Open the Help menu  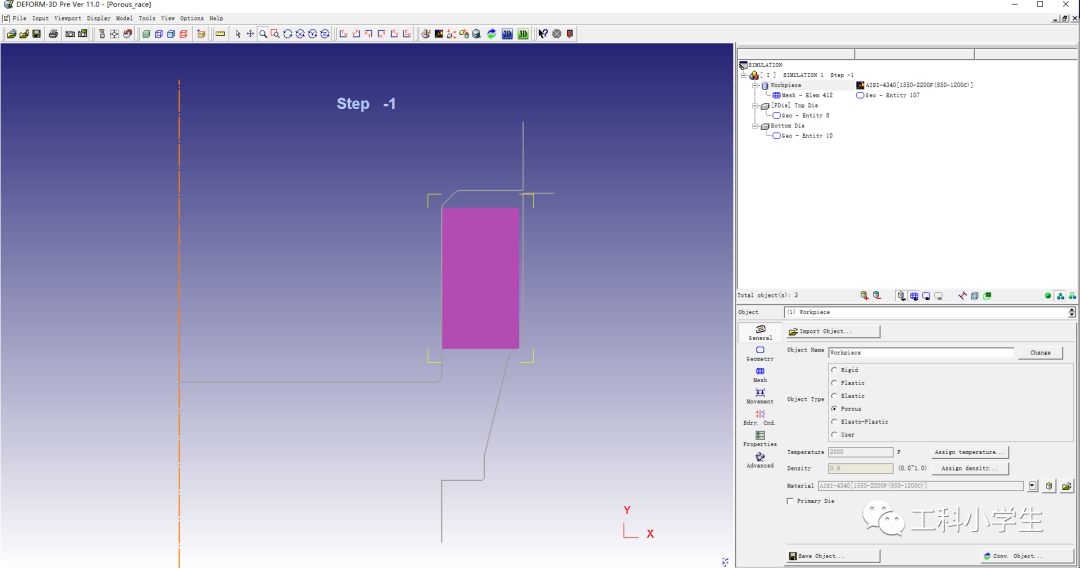[216, 19]
